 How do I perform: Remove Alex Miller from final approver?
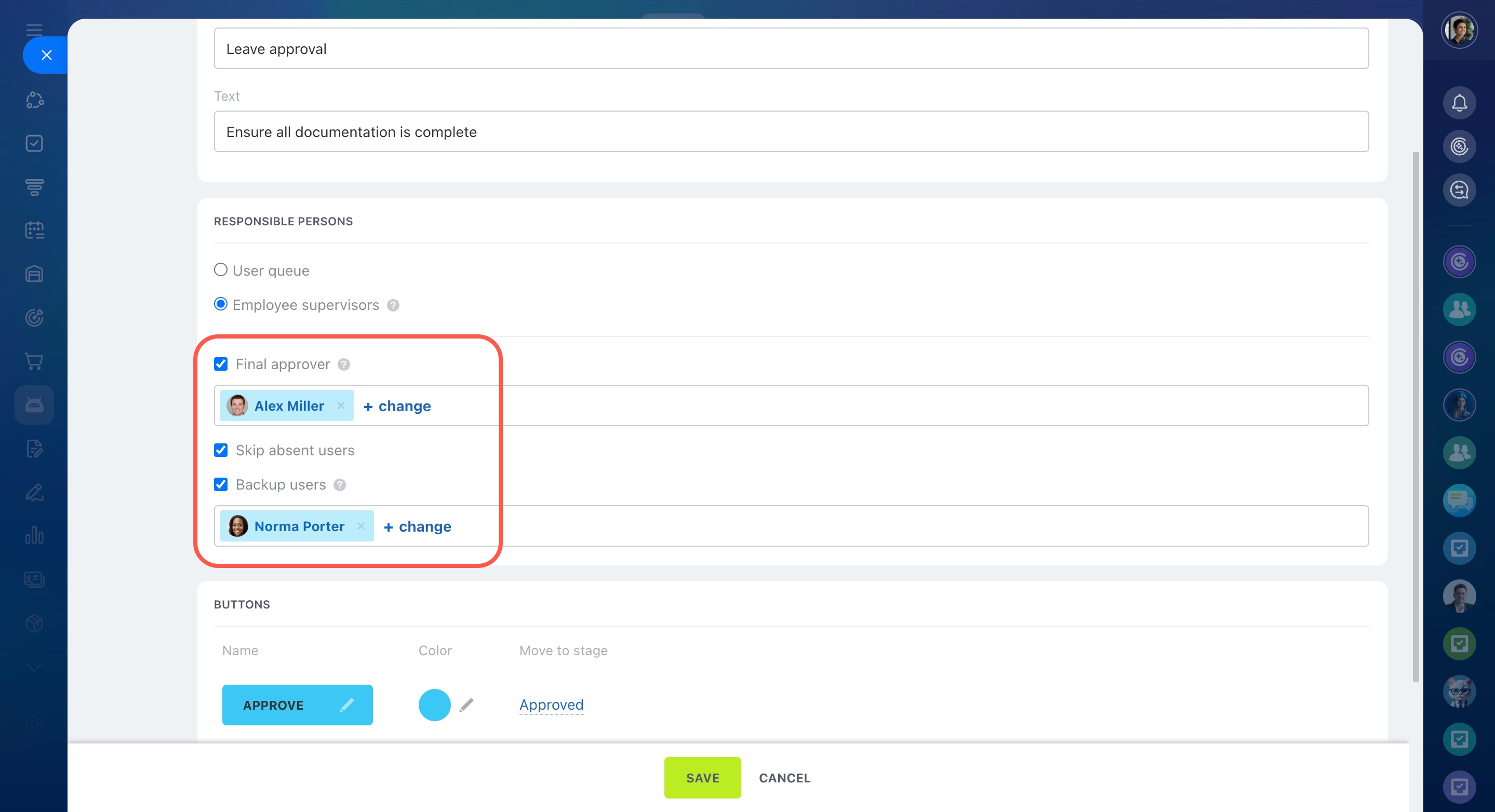(341, 406)
